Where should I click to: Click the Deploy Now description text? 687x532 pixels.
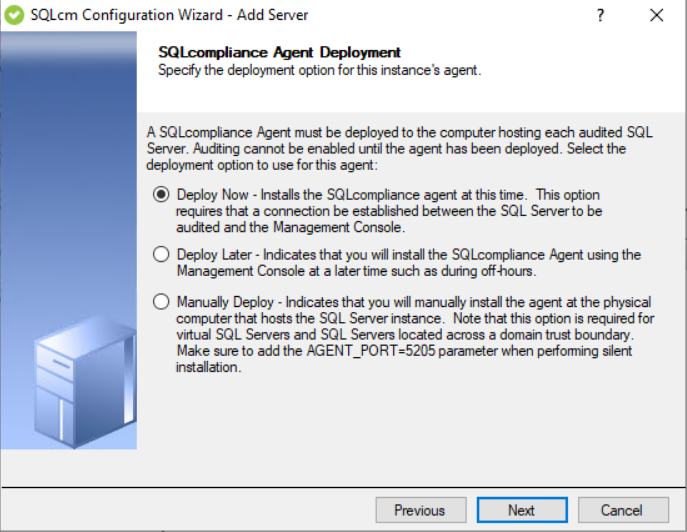(388, 211)
